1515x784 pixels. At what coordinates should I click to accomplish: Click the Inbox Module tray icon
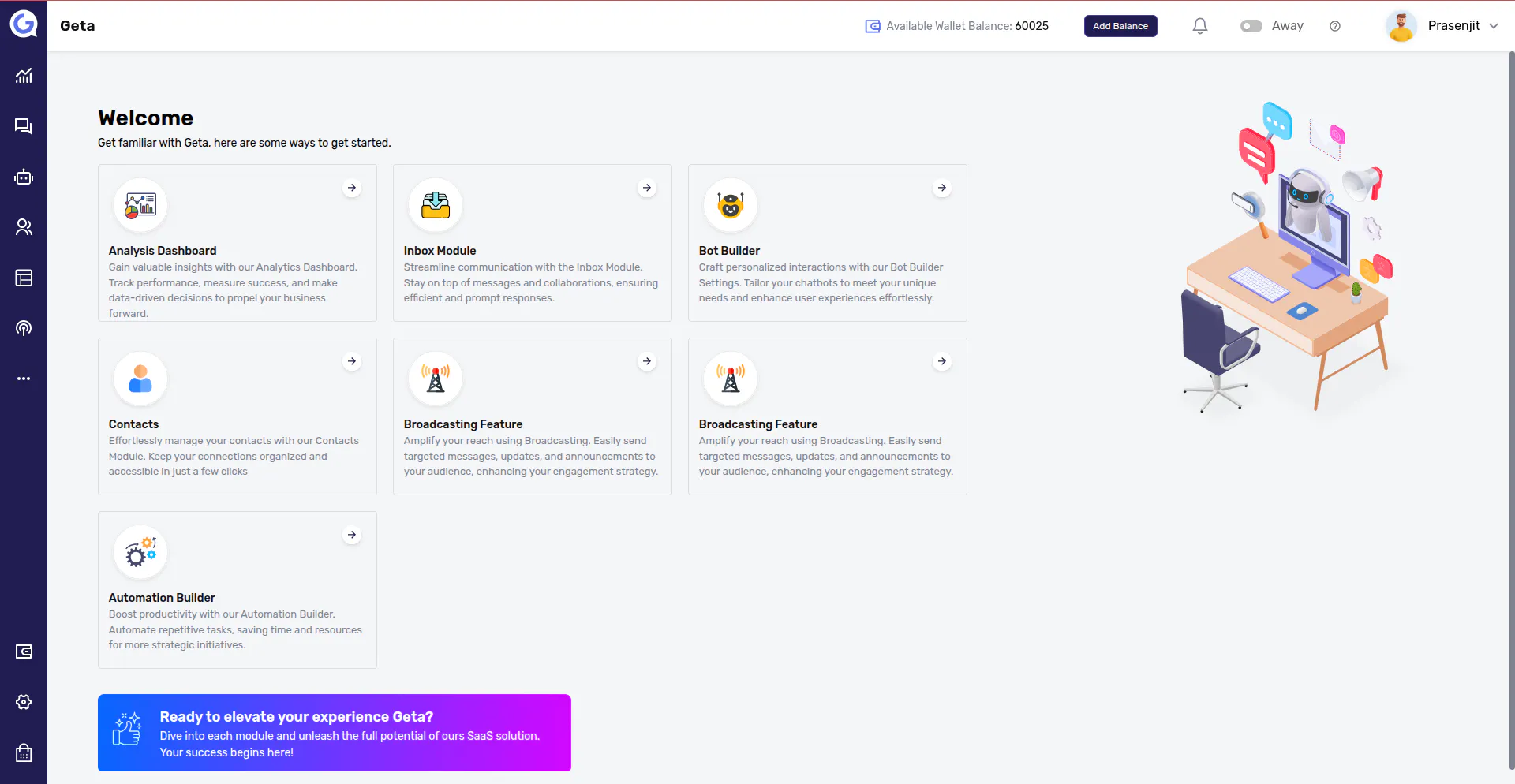(436, 205)
